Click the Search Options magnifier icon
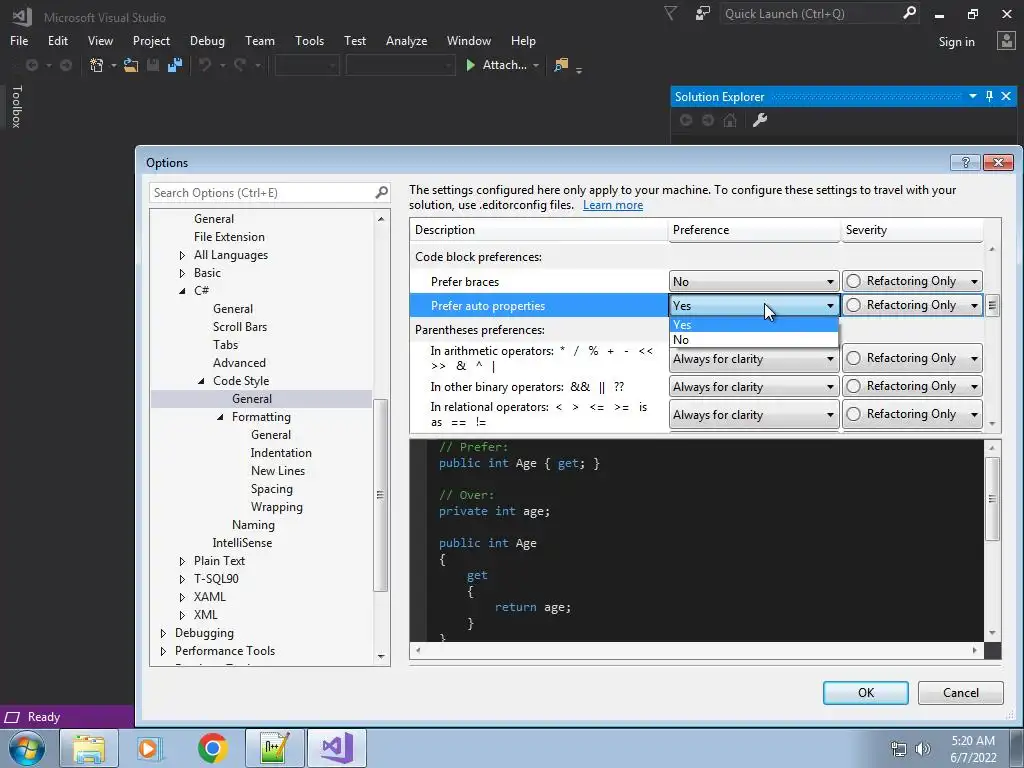This screenshot has width=1024, height=768. 381,192
